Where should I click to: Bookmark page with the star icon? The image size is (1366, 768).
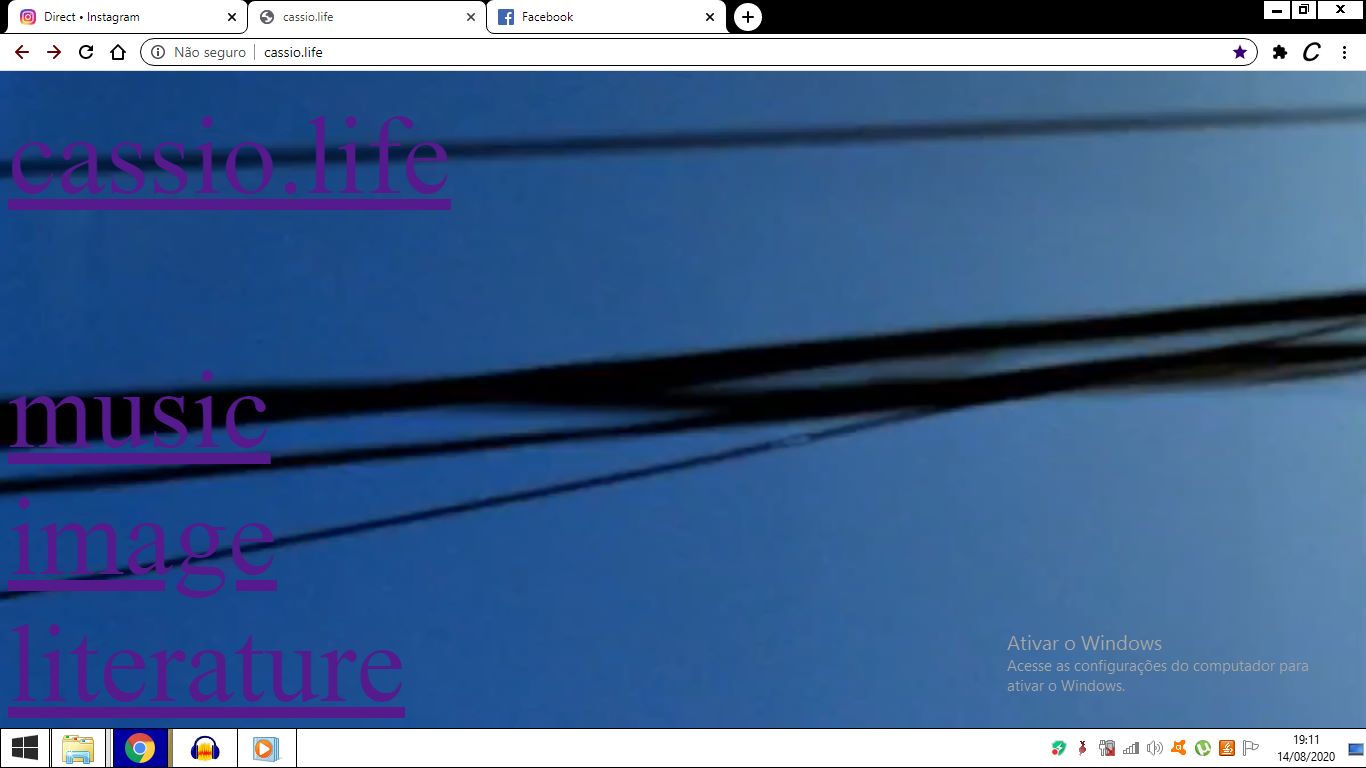(1240, 52)
